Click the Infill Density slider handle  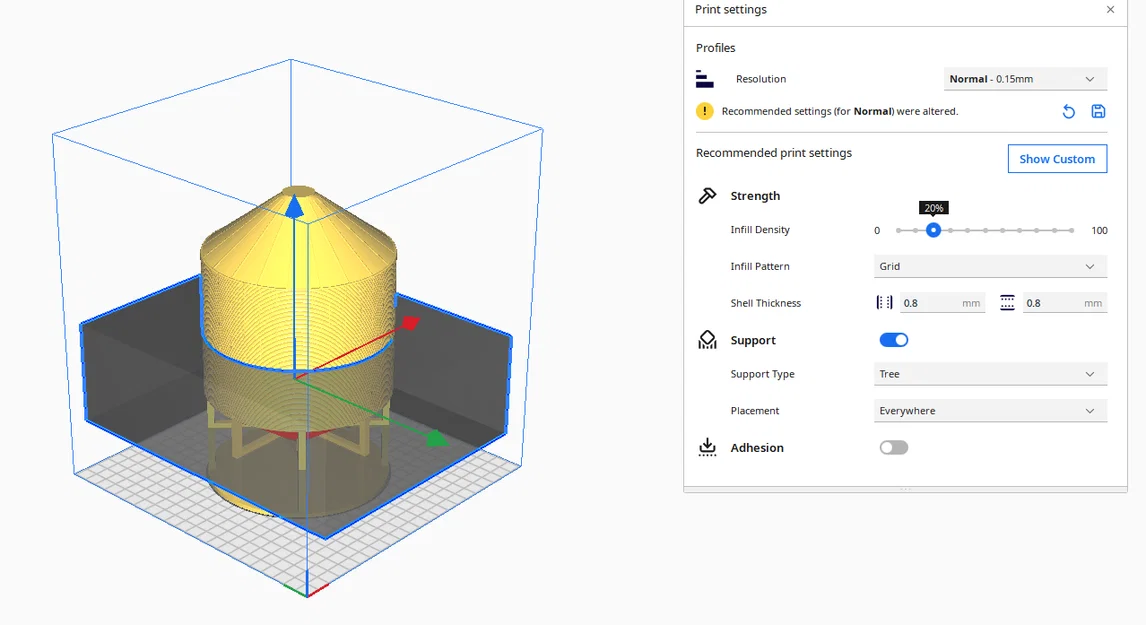[933, 230]
